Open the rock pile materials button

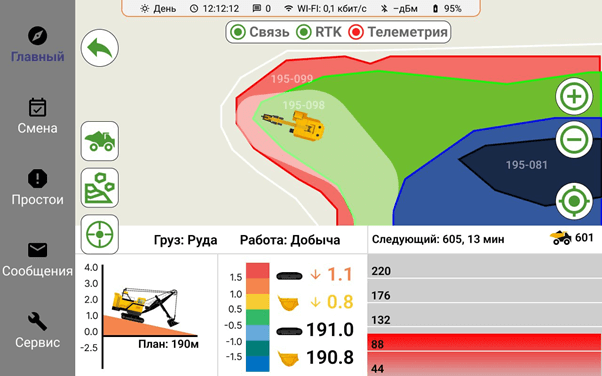click(100, 188)
